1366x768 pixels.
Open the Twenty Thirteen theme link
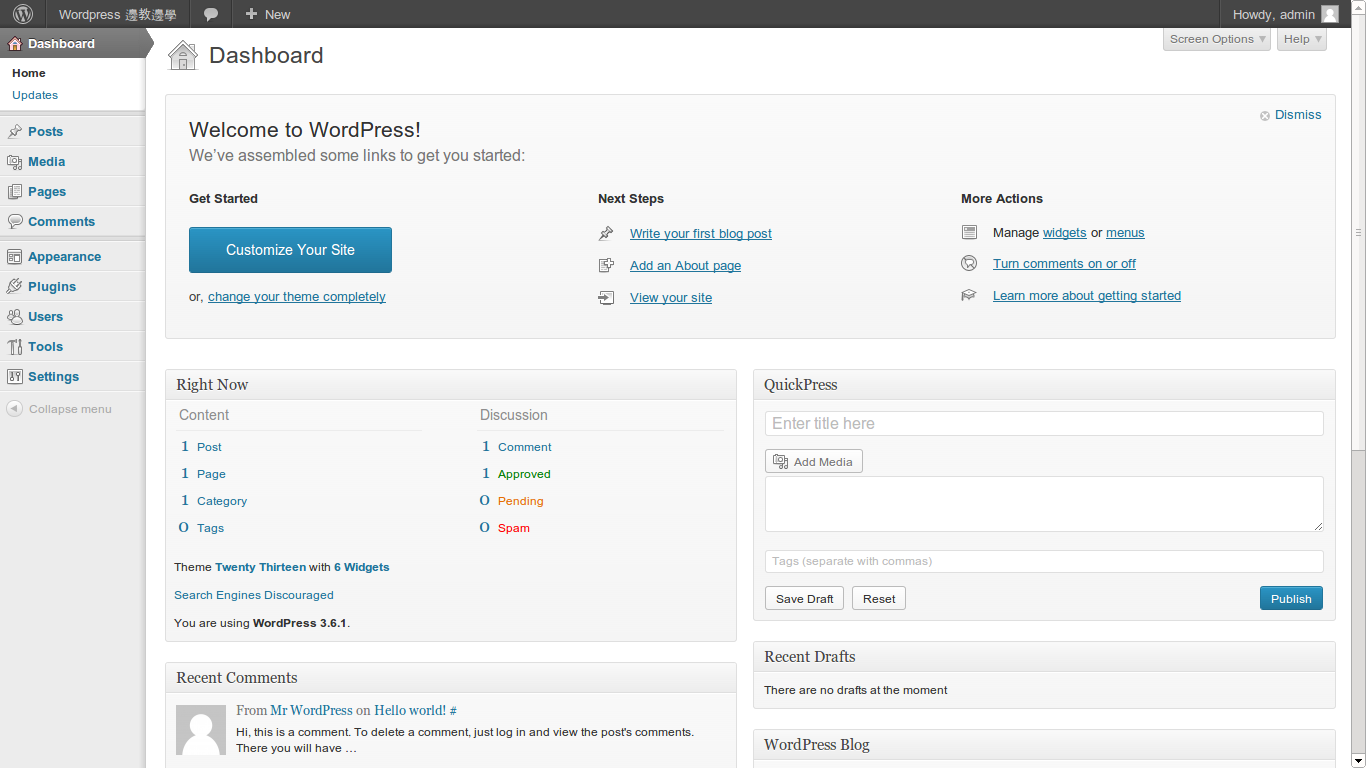(260, 567)
